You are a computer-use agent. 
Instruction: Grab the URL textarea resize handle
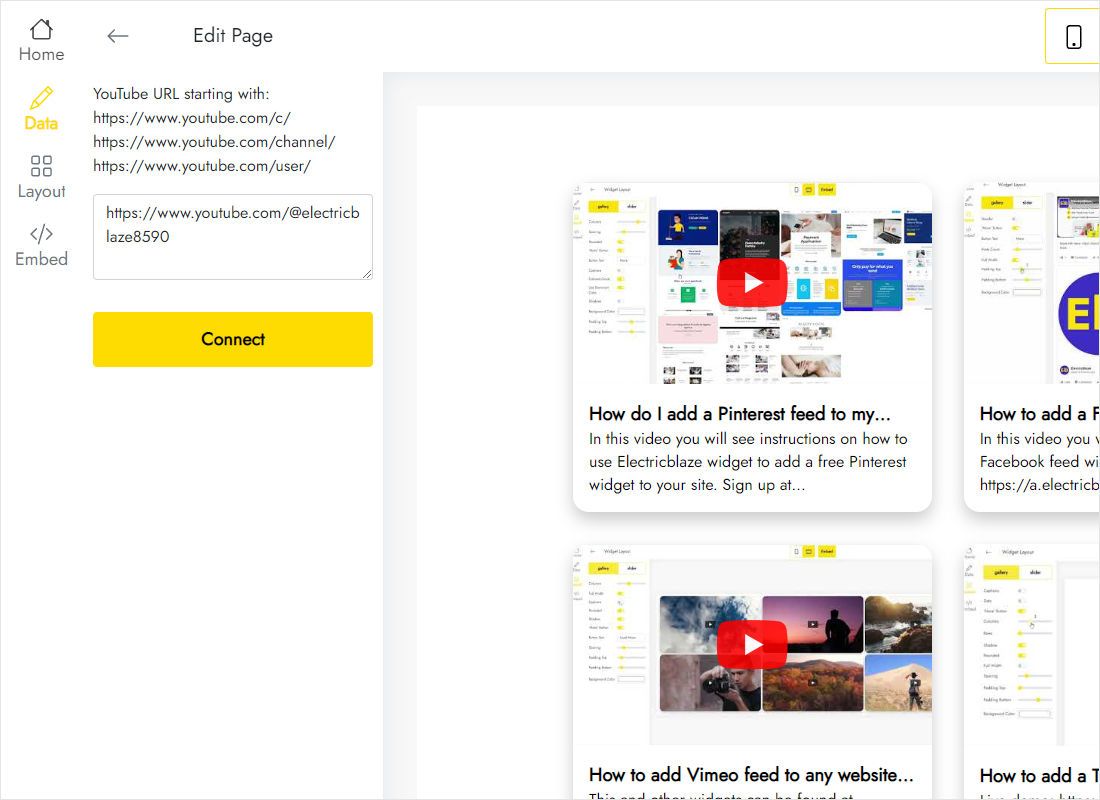(367, 274)
